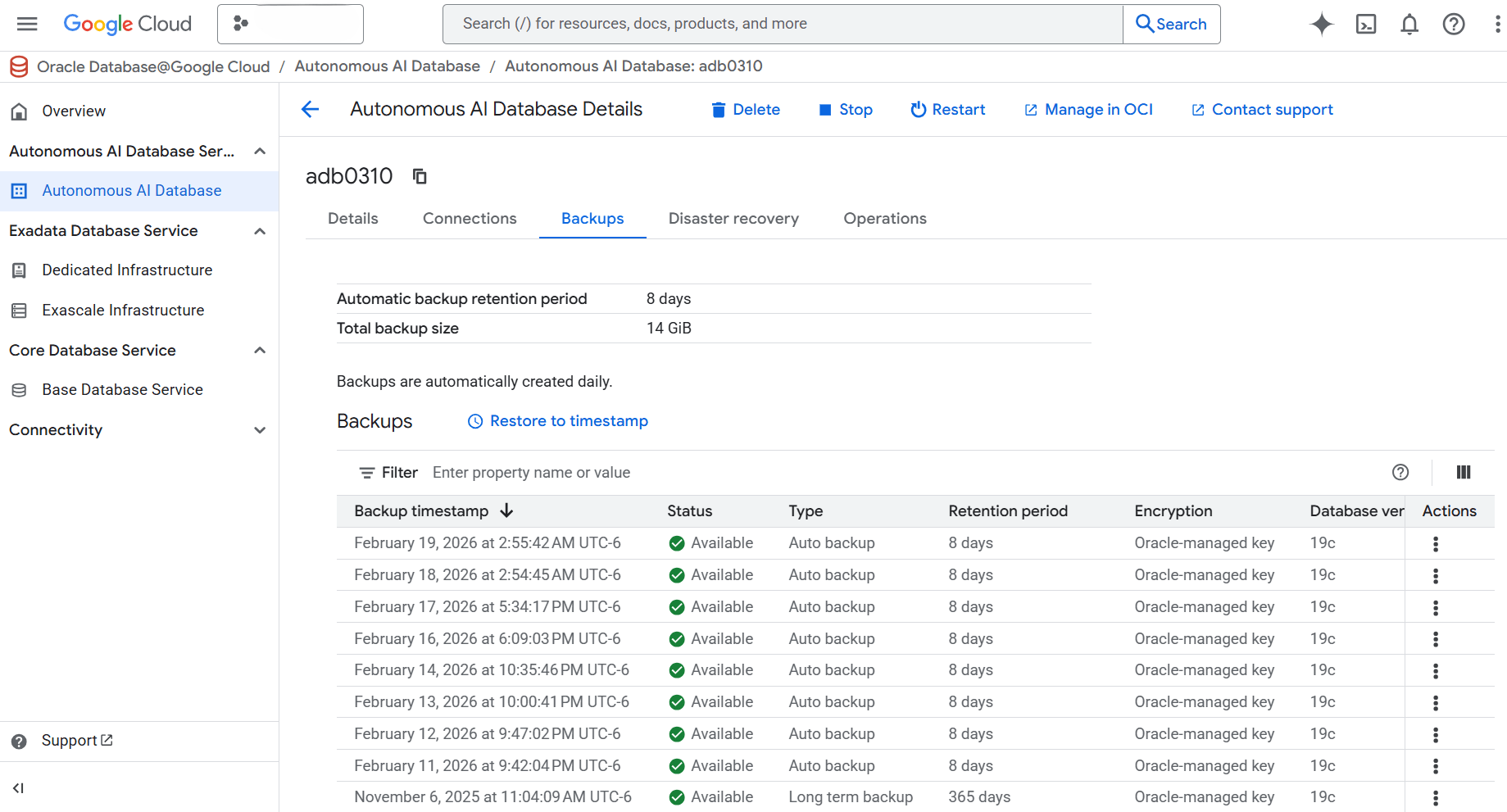Open the Operations tab

pyautogui.click(x=884, y=218)
